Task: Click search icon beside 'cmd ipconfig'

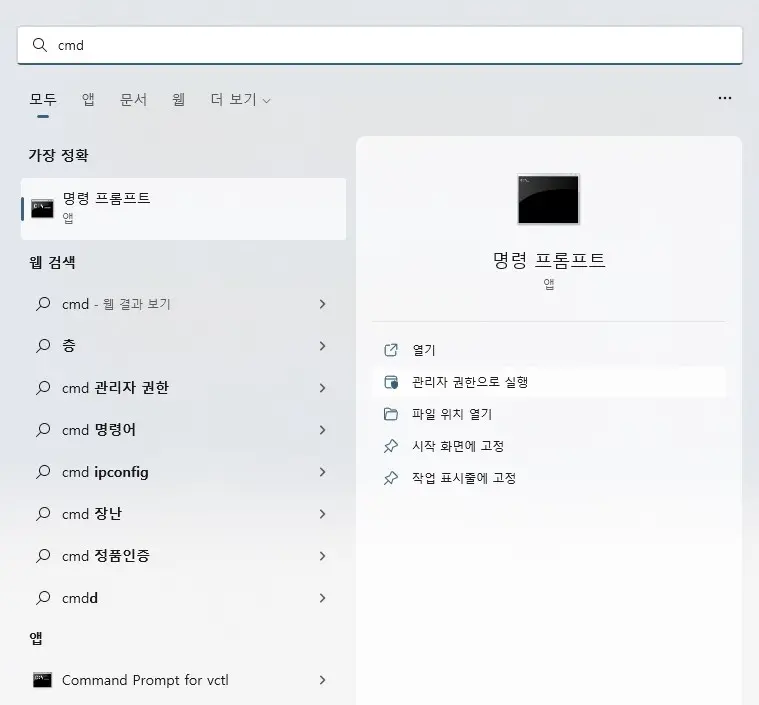Action: pyautogui.click(x=43, y=472)
